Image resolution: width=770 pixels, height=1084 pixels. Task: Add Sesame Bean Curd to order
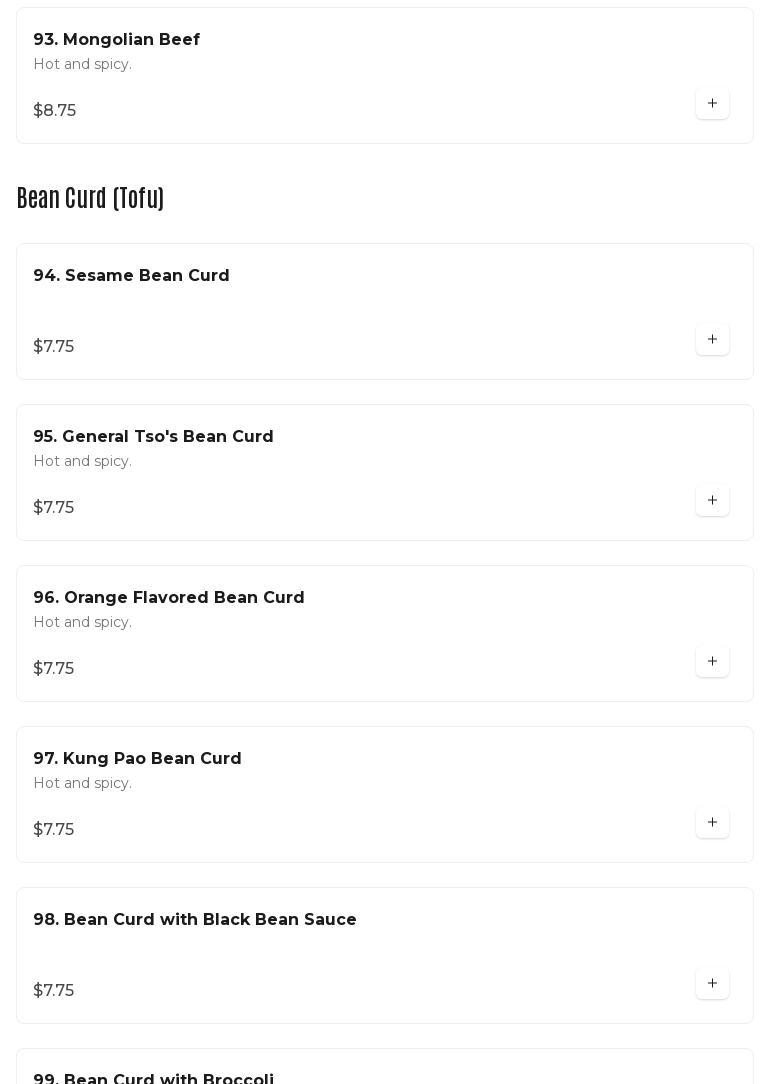pos(712,340)
